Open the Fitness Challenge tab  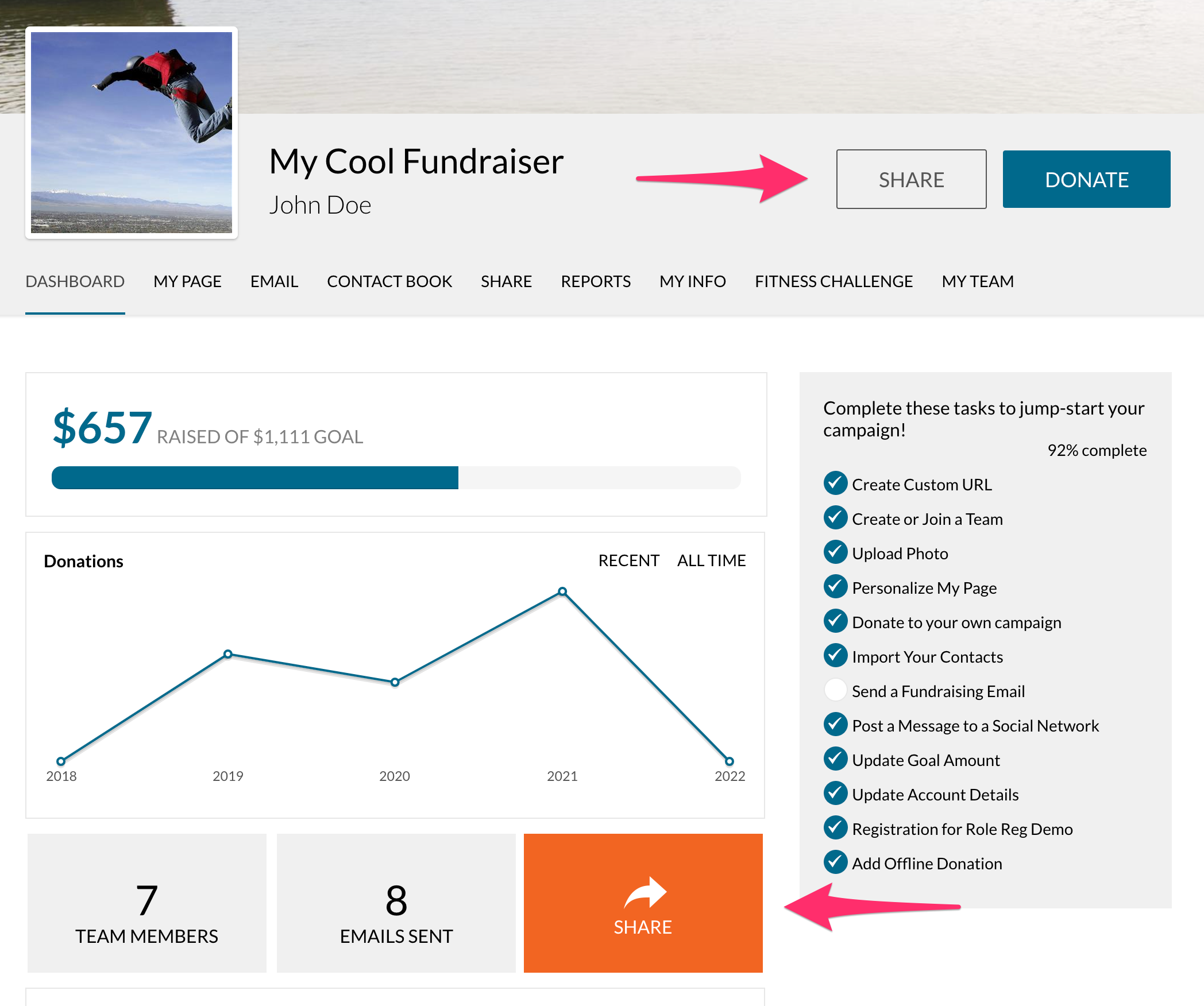coord(833,281)
